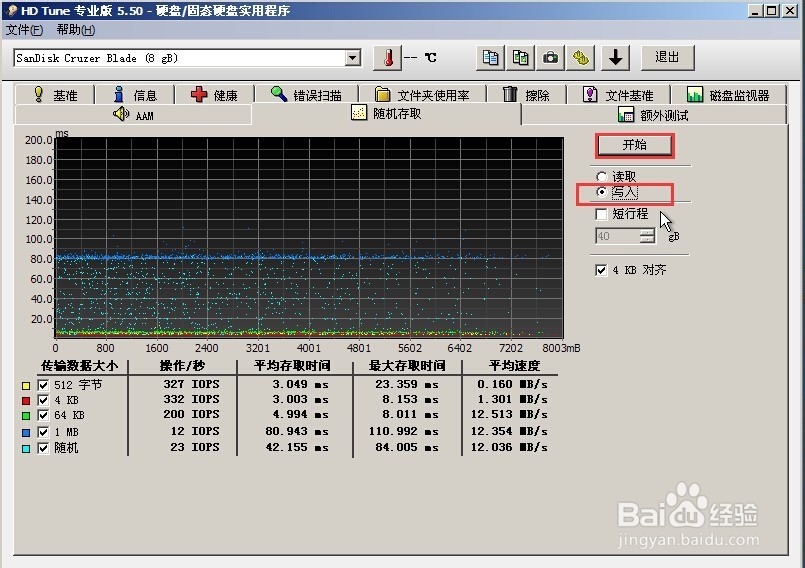Open the 文件(F) menu

[24, 30]
